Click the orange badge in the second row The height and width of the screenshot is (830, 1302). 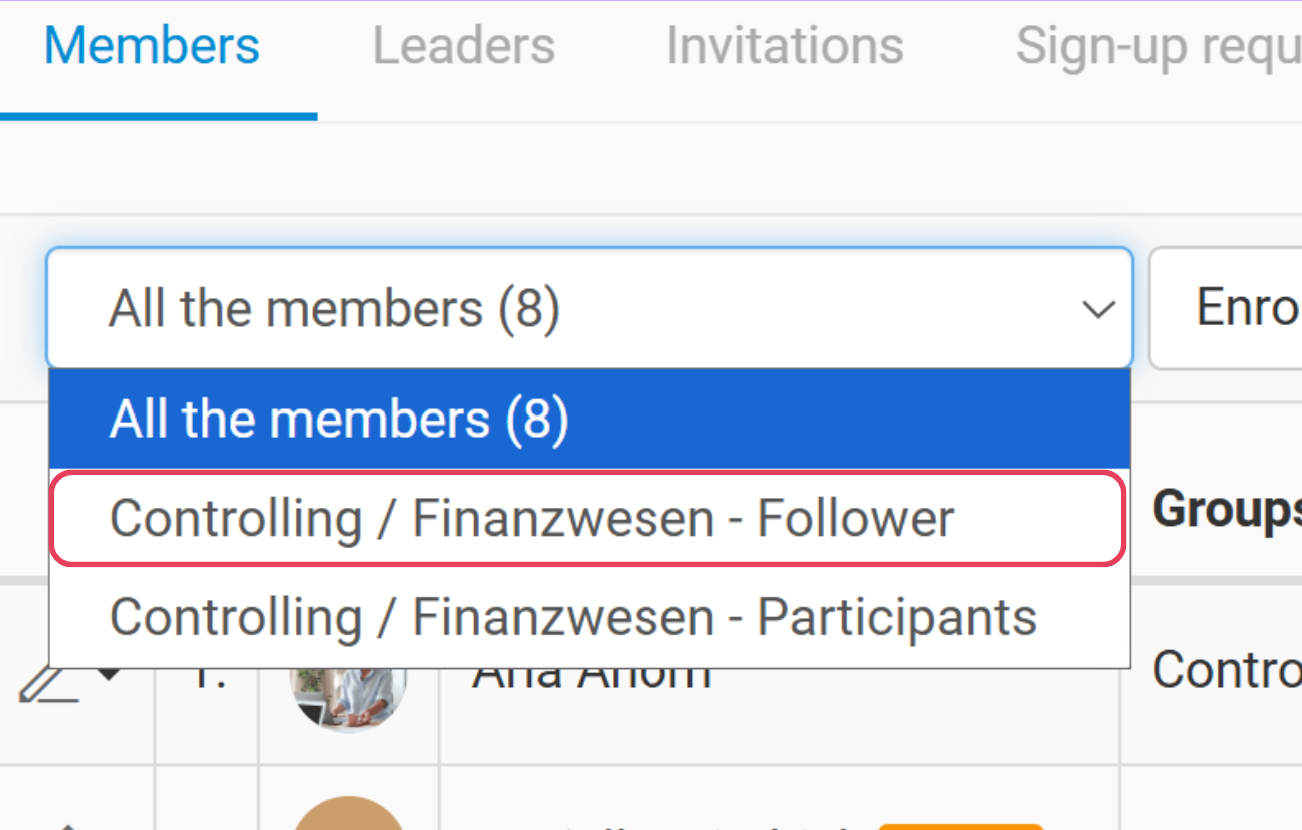960,826
